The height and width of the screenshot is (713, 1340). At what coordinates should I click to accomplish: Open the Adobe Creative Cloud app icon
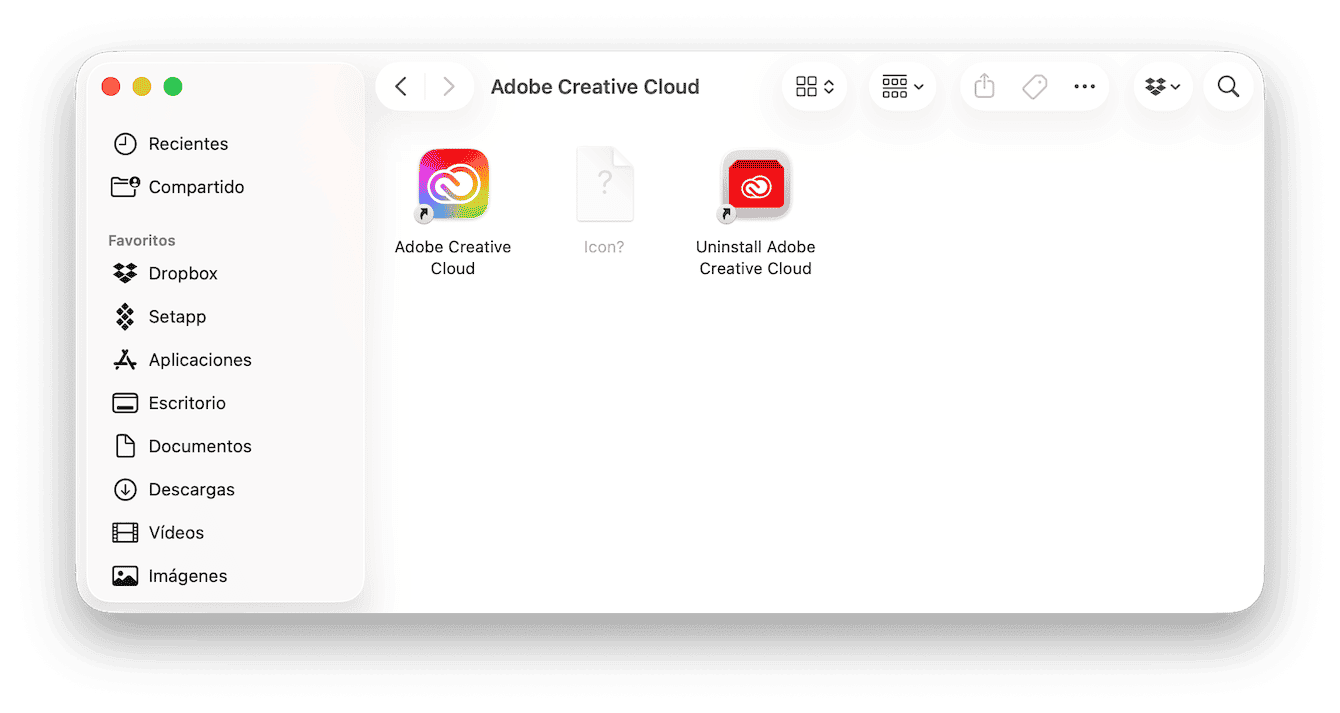click(x=453, y=184)
